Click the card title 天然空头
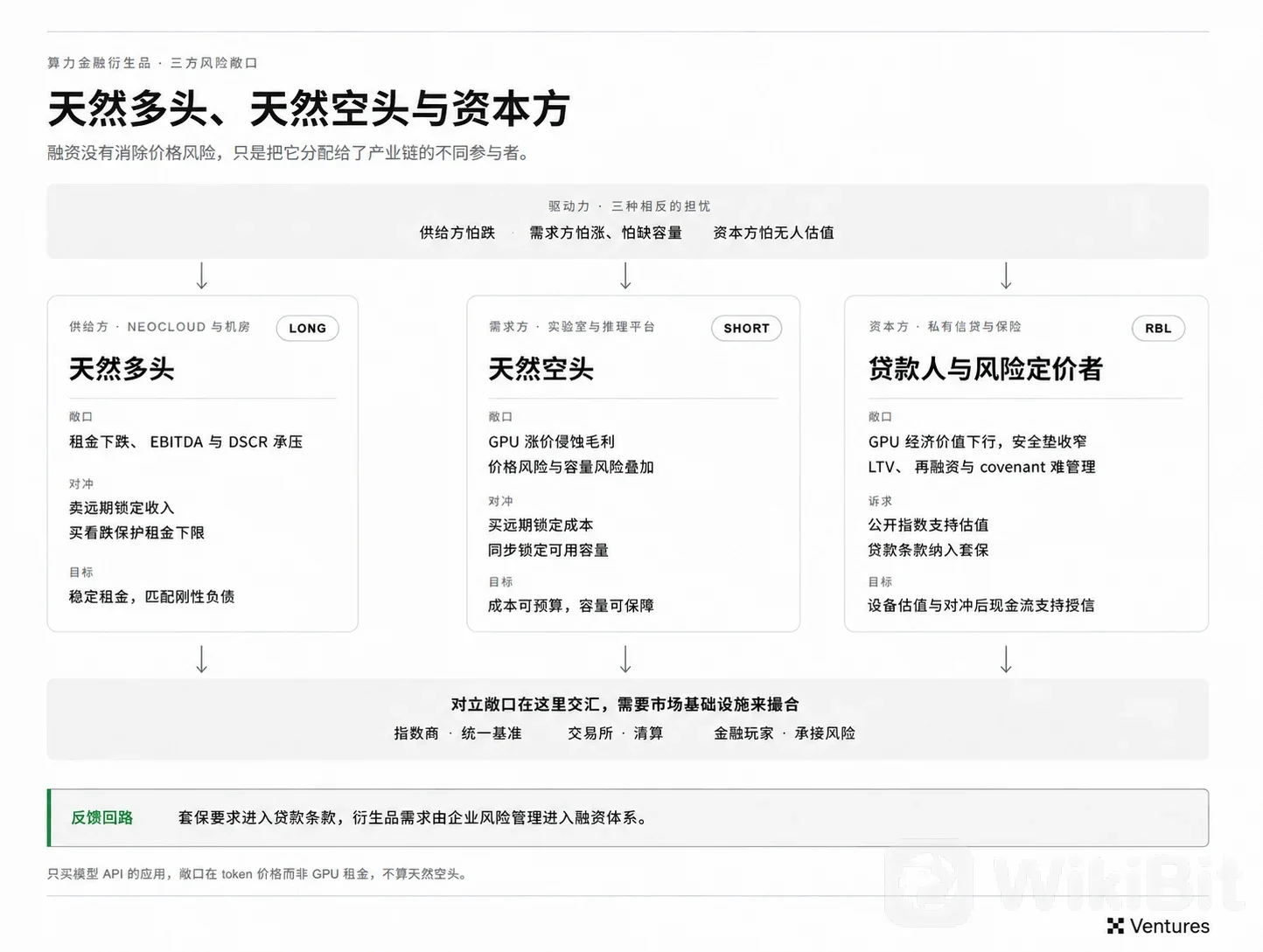The image size is (1263, 952). click(x=541, y=369)
